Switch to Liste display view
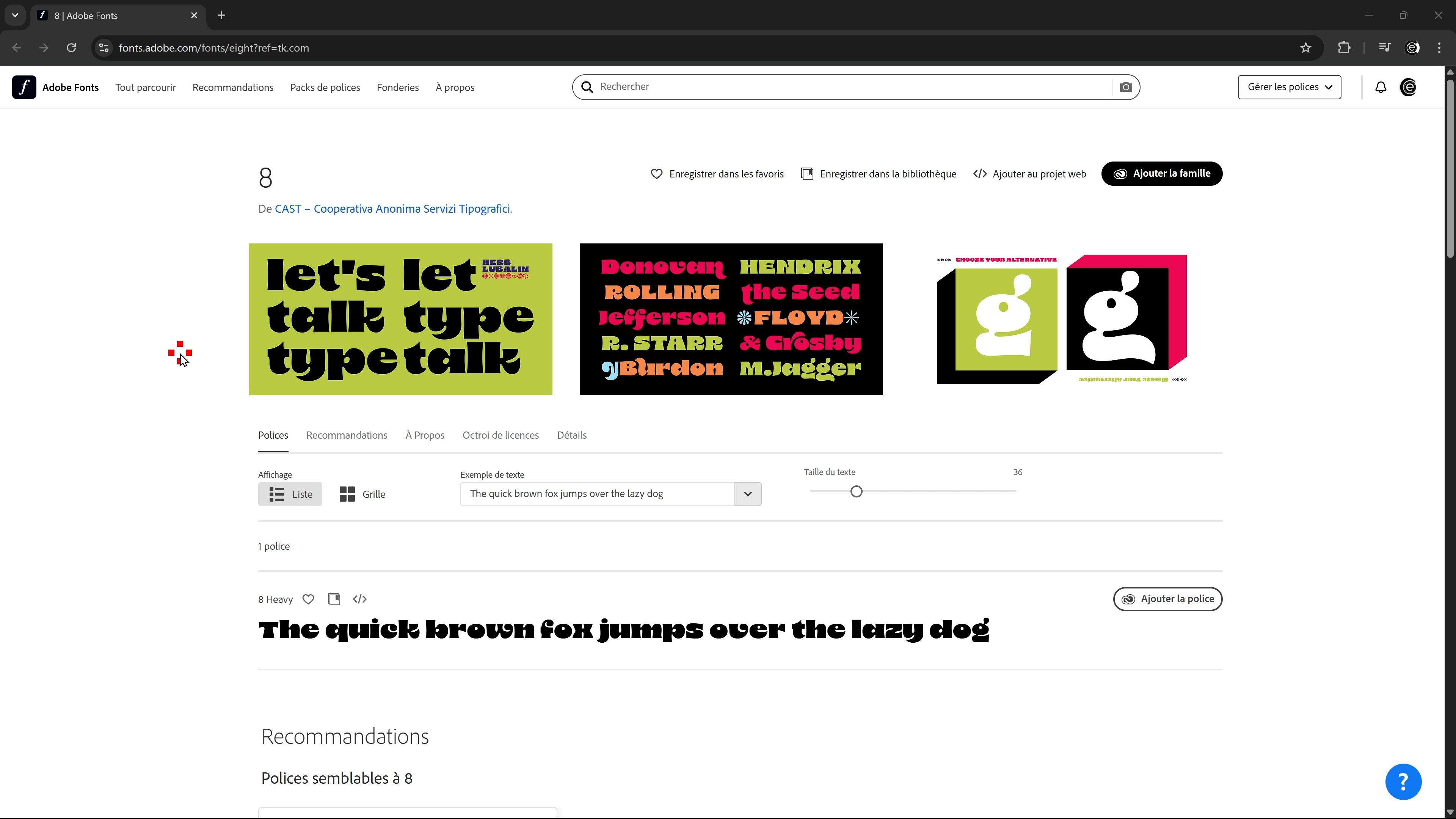 (290, 494)
